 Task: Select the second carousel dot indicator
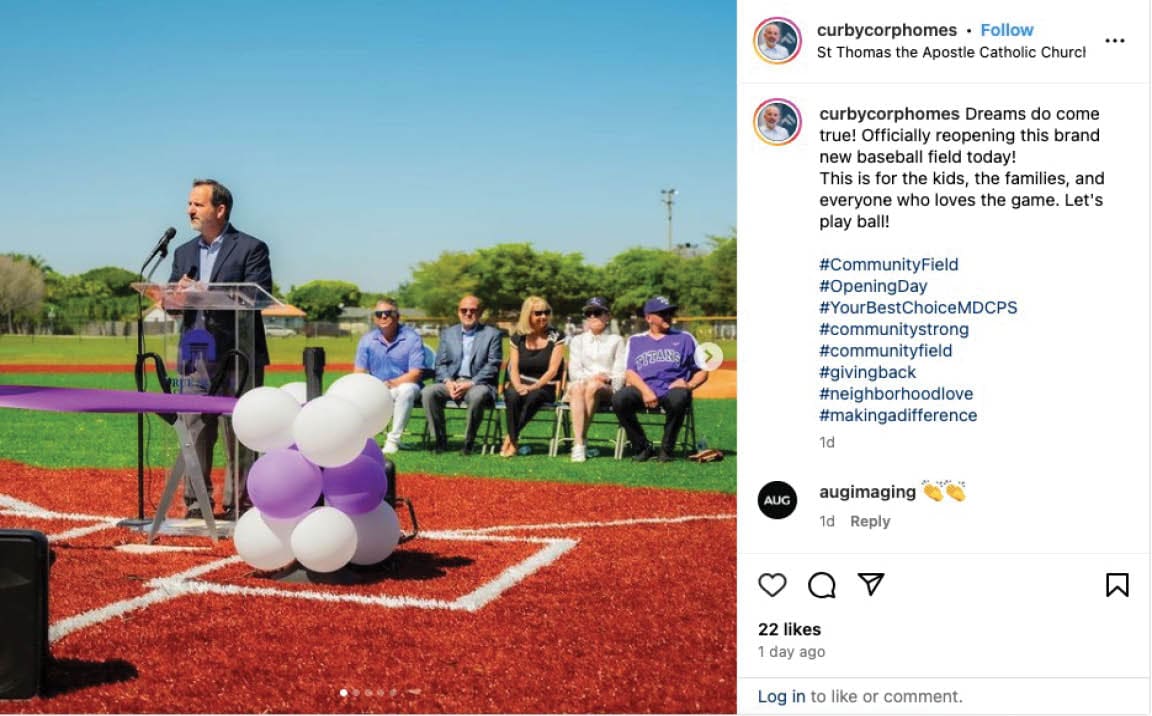pyautogui.click(x=356, y=693)
